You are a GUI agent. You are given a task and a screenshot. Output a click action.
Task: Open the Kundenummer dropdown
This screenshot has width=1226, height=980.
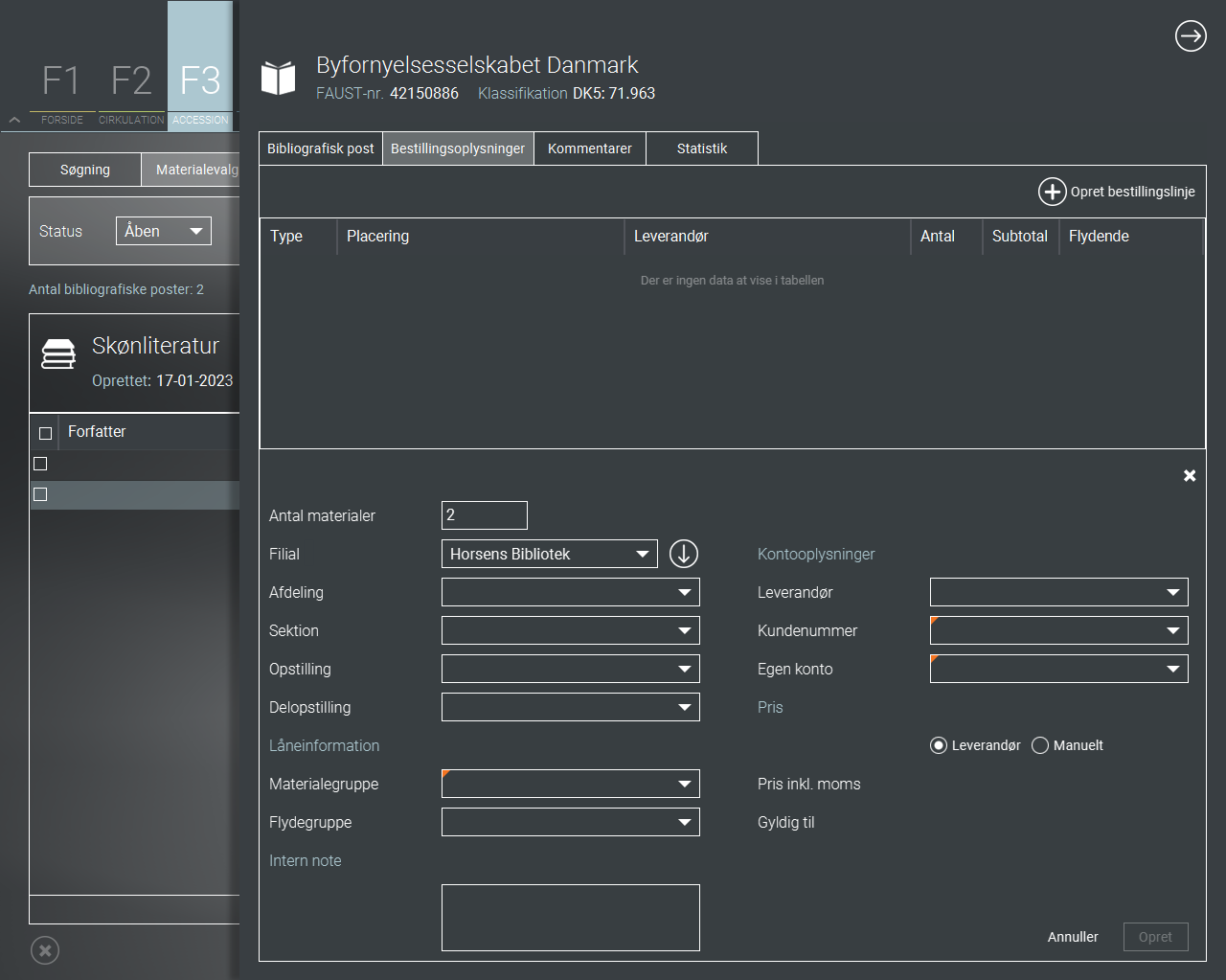point(1059,630)
